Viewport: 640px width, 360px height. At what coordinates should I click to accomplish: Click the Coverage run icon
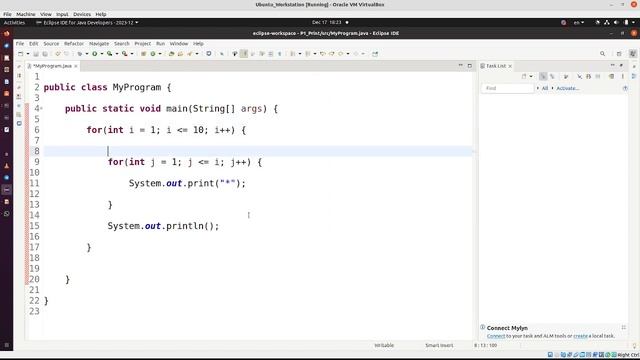click(x=109, y=54)
